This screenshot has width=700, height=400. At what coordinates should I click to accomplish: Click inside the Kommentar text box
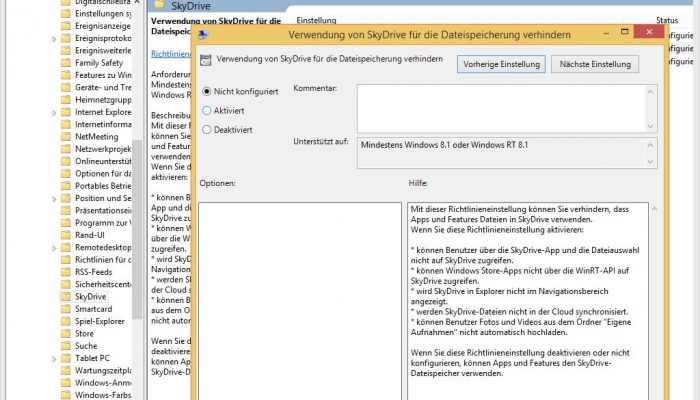click(501, 108)
